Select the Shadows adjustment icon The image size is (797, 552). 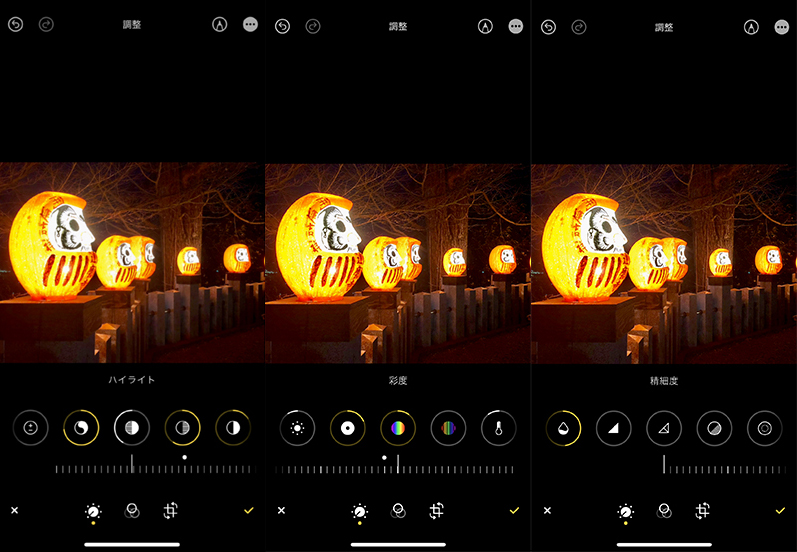click(182, 428)
